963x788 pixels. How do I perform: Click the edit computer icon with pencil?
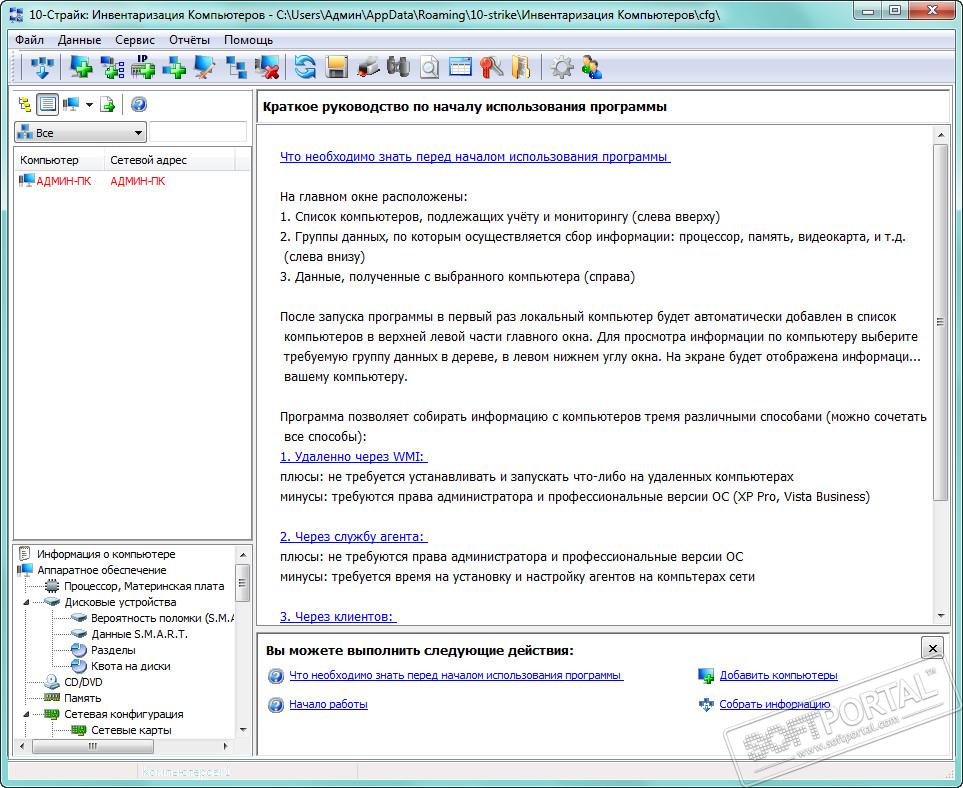pos(205,67)
